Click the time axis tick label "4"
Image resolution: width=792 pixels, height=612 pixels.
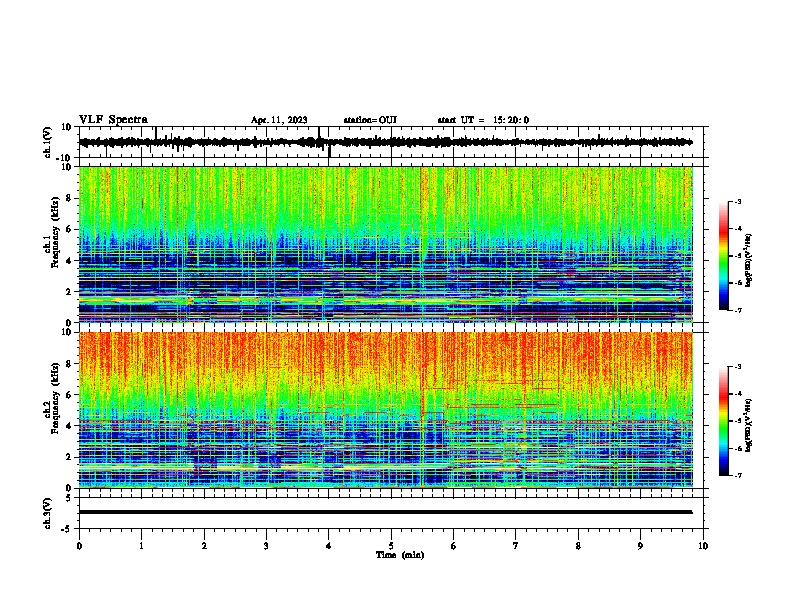click(x=329, y=546)
